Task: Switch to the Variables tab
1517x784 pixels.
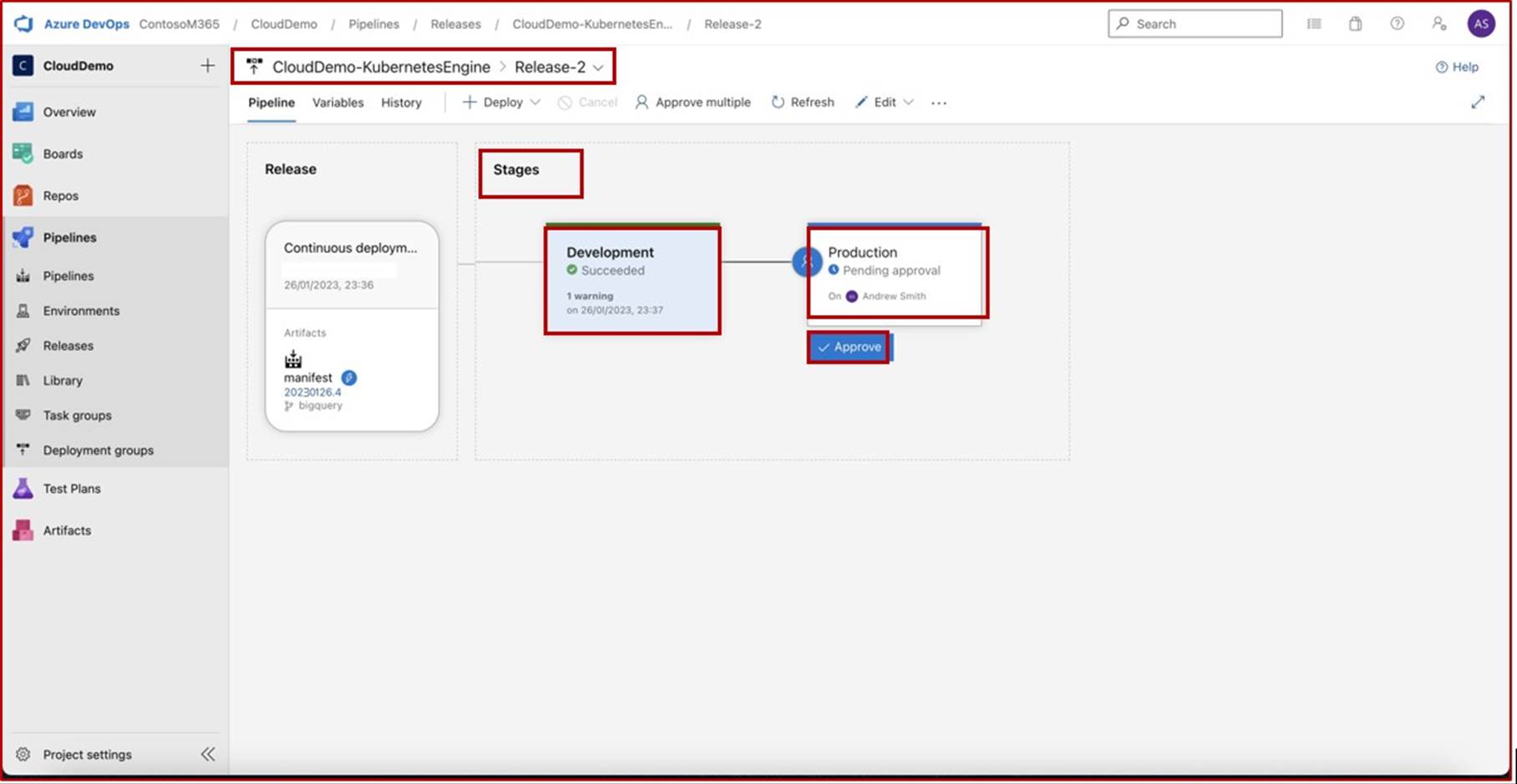Action: [x=337, y=102]
